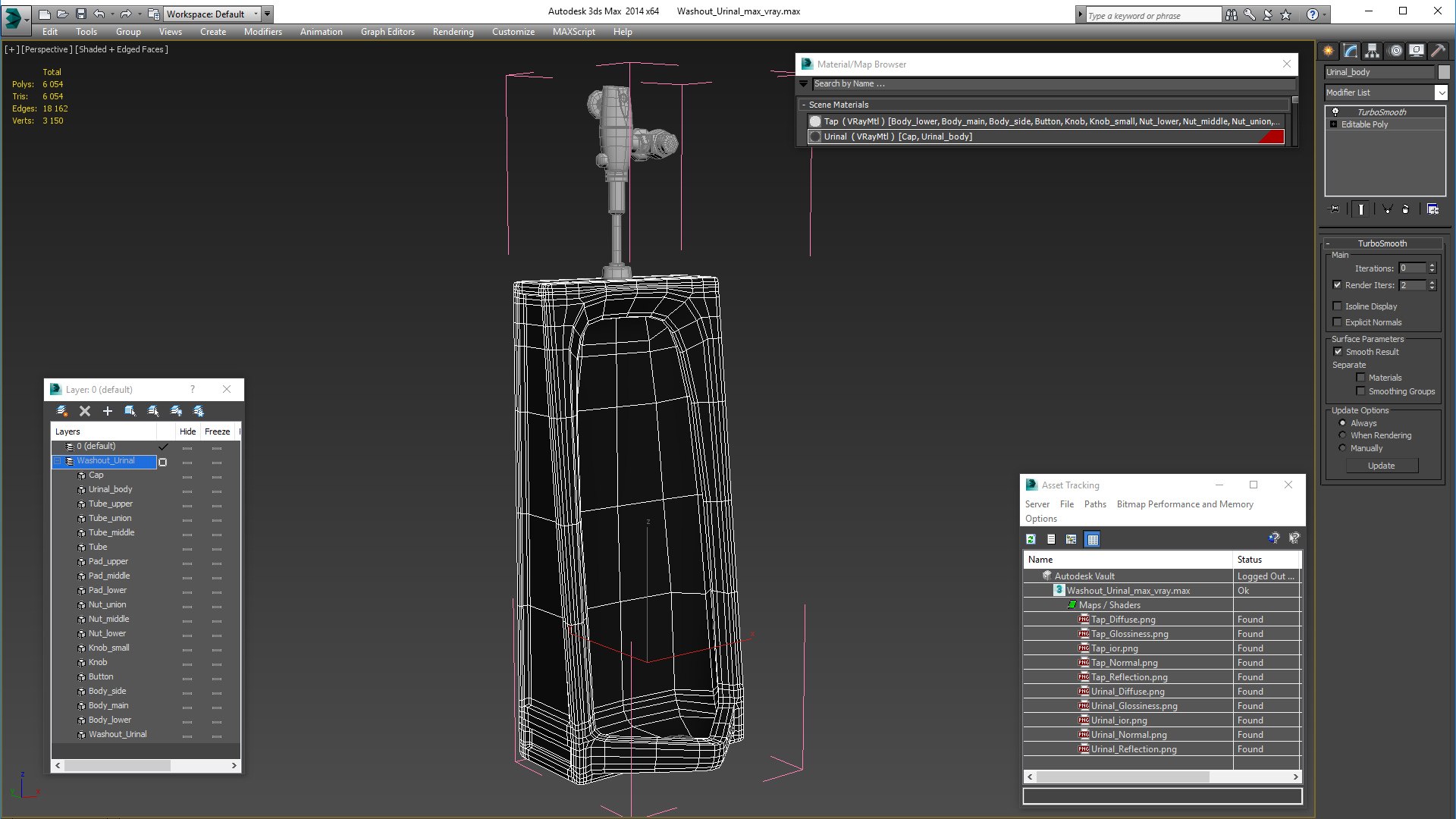Screen dimensions: 1456x819
Task: Click the favorites star icon in title bar
Action: pyautogui.click(x=1285, y=14)
